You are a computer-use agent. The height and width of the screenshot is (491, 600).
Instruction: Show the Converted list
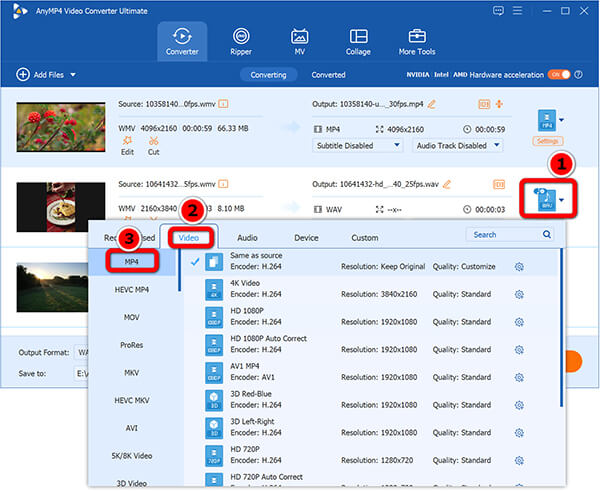pos(328,75)
